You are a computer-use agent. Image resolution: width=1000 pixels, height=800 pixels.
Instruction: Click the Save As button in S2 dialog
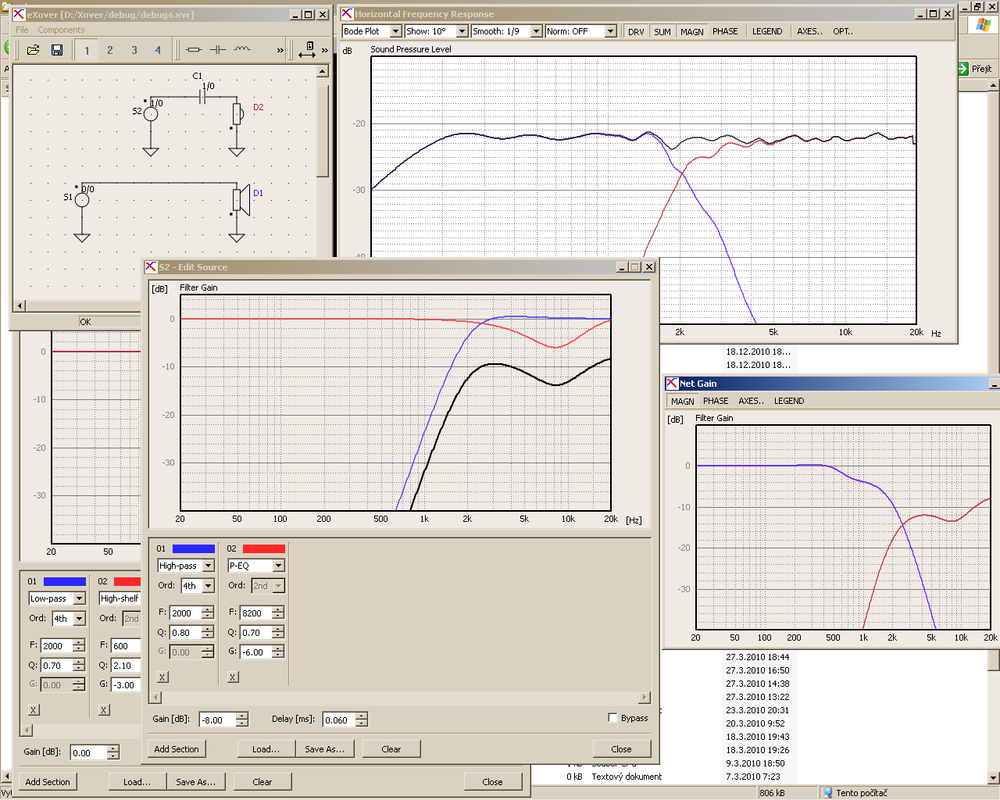(325, 749)
